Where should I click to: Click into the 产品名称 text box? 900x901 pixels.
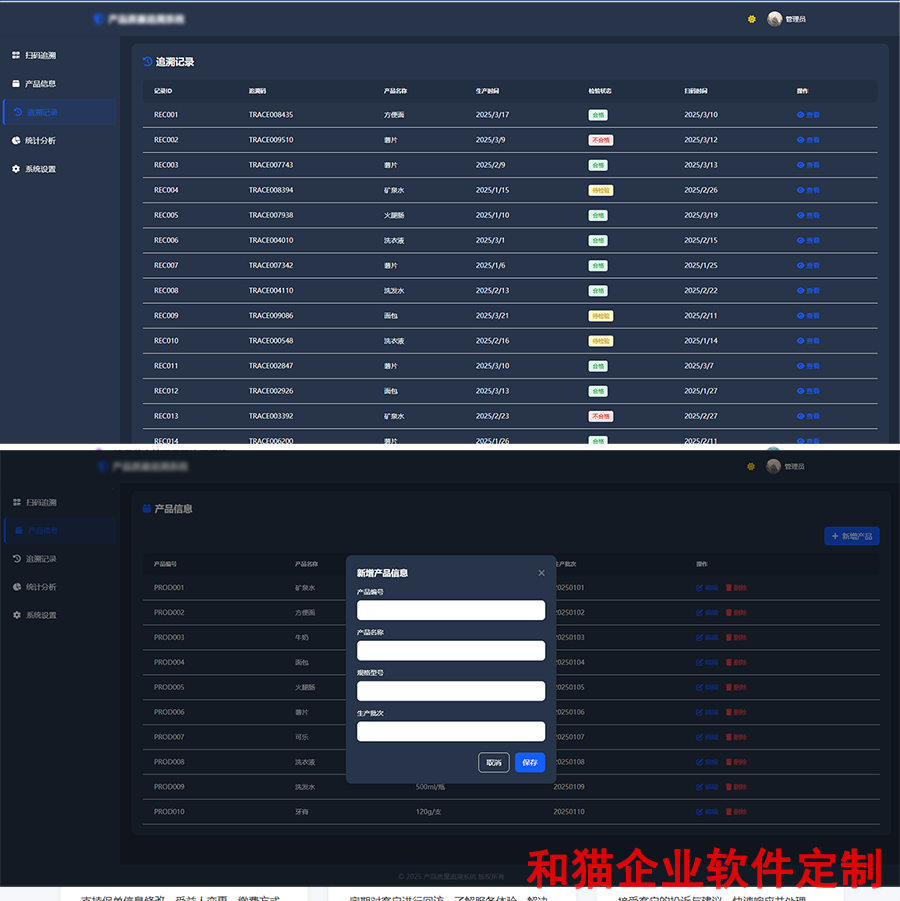(451, 651)
